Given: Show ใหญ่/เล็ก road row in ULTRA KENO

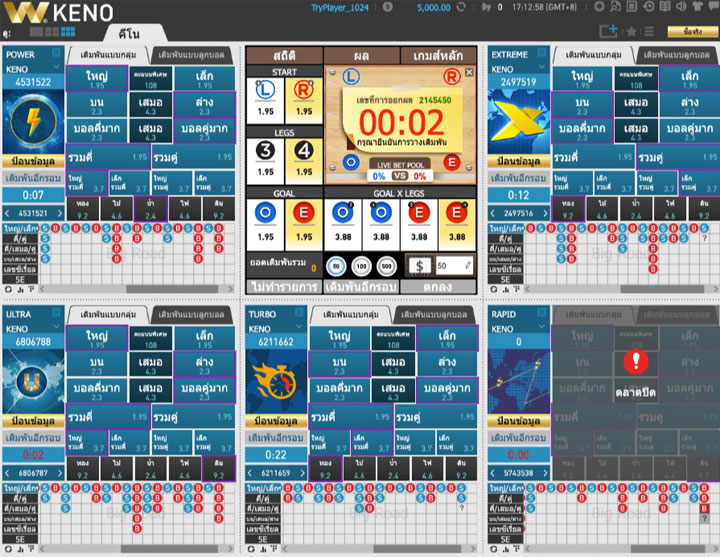Looking at the screenshot, I should pos(20,488).
